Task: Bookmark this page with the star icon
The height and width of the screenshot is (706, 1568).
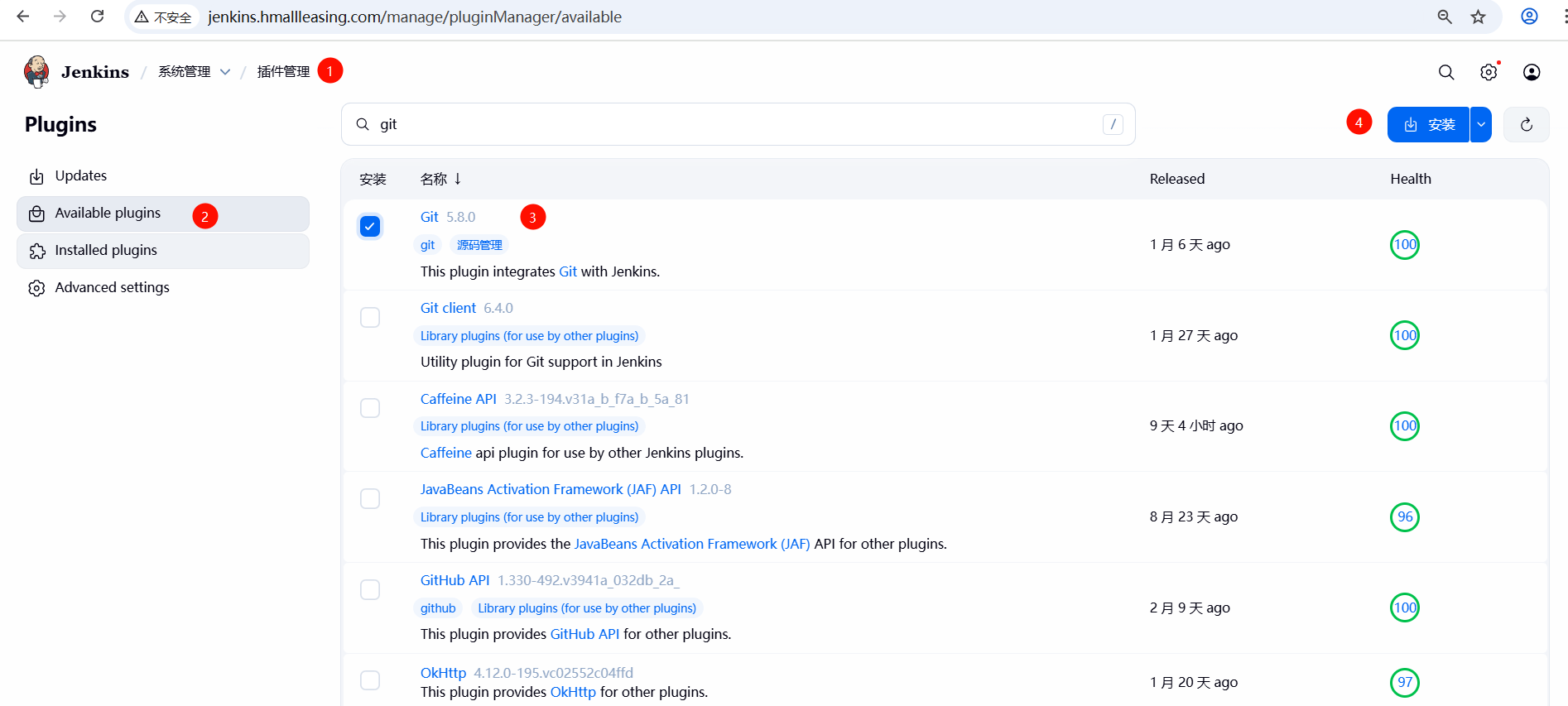Action: coord(1479,17)
